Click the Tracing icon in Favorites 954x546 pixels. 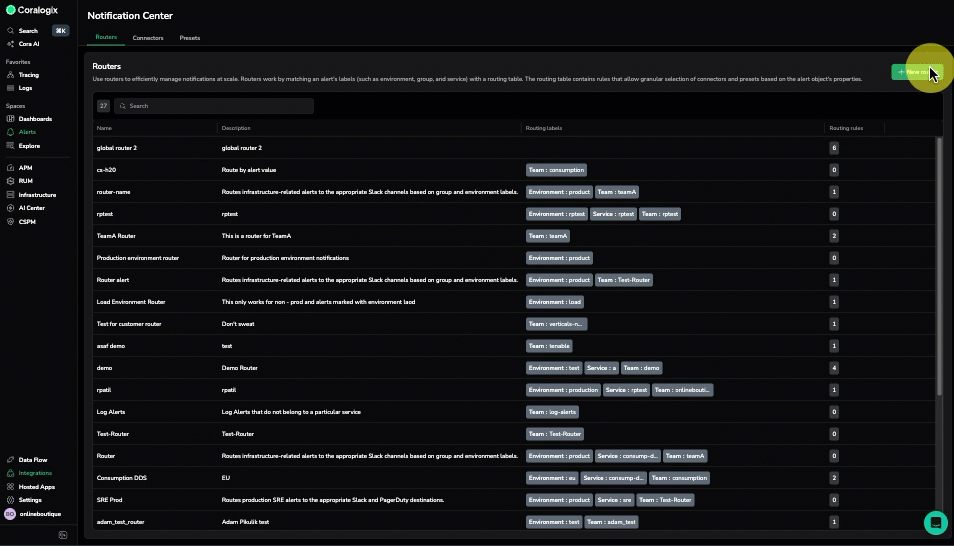(10, 75)
